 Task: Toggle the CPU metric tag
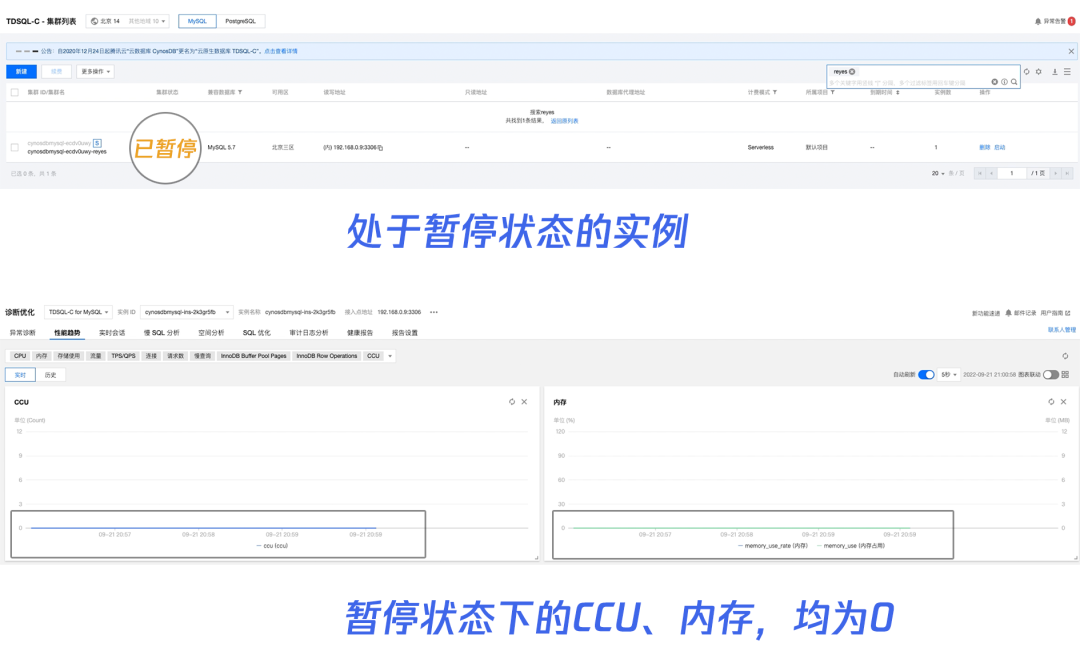(20, 356)
